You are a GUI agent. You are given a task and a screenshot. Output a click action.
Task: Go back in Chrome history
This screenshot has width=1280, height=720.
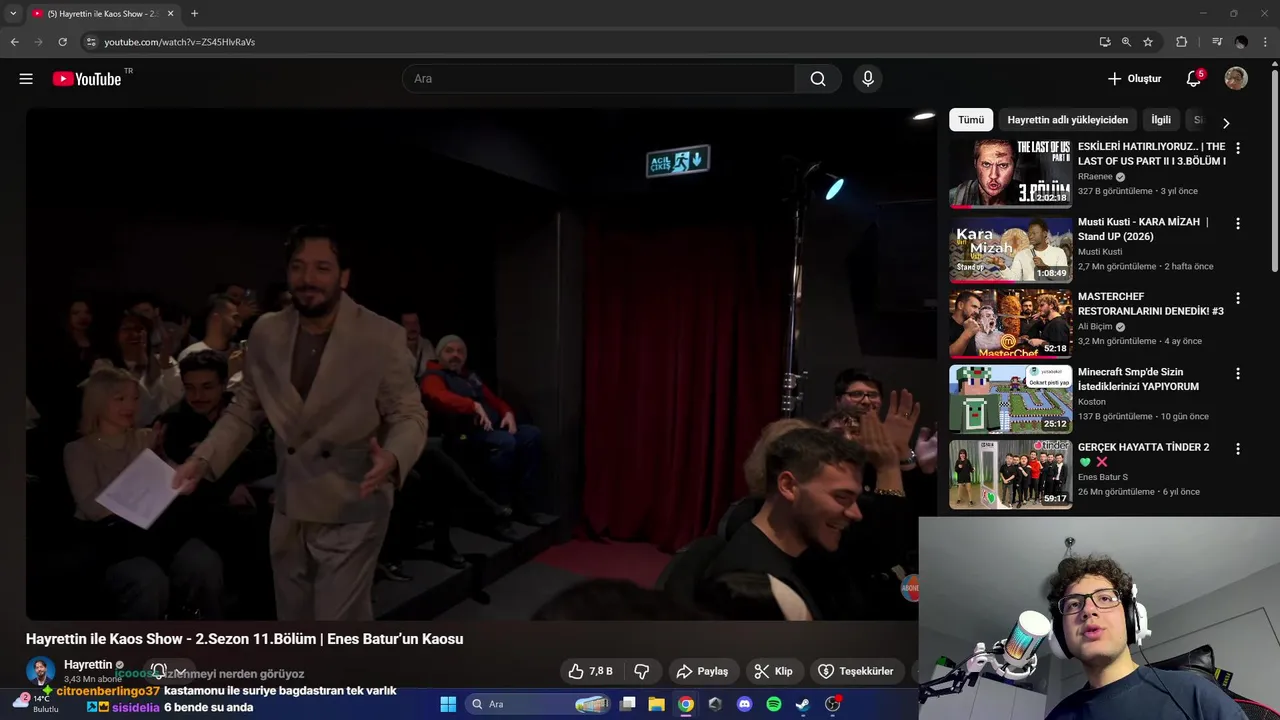[x=14, y=42]
